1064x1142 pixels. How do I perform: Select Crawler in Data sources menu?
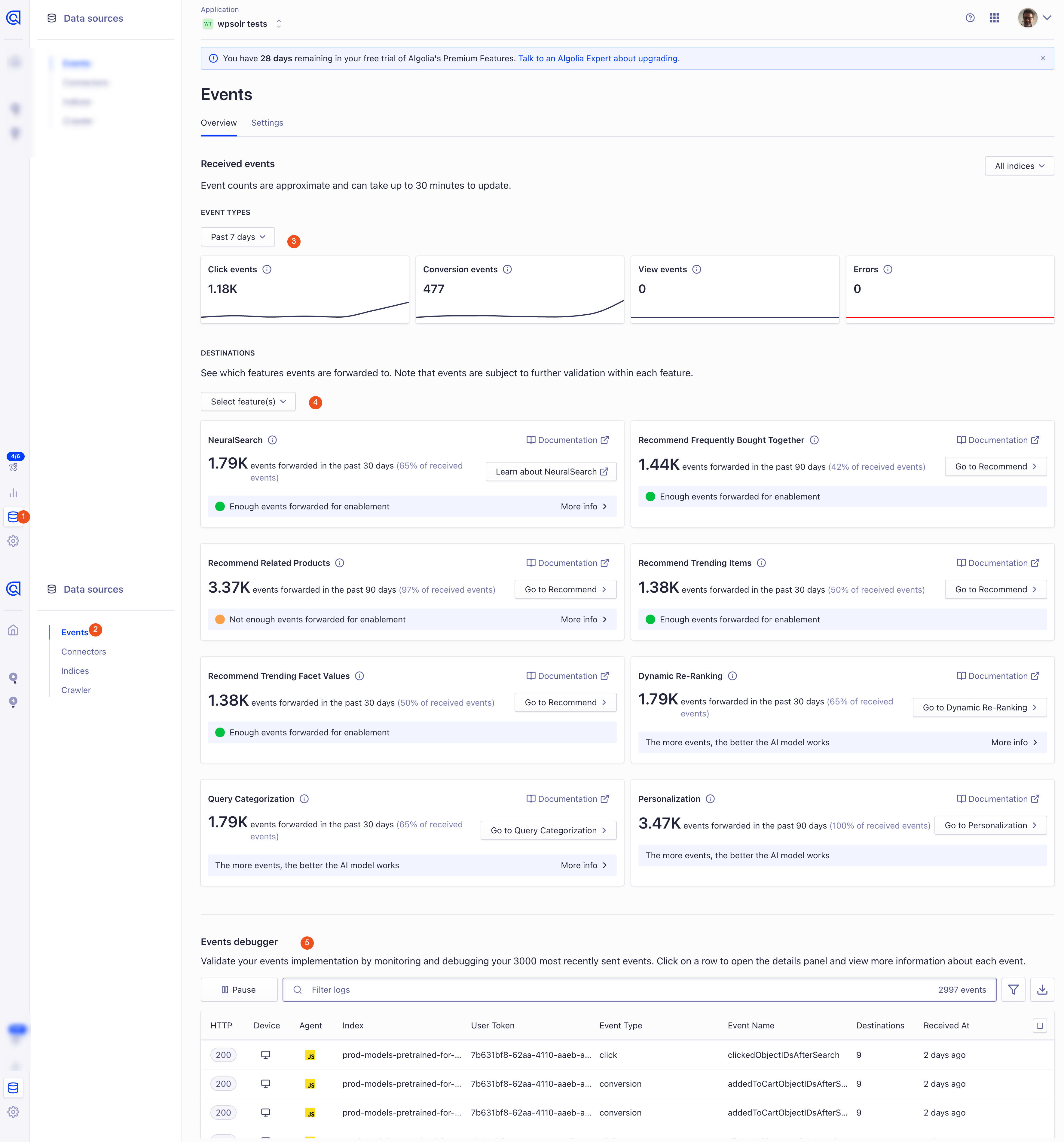pos(76,691)
